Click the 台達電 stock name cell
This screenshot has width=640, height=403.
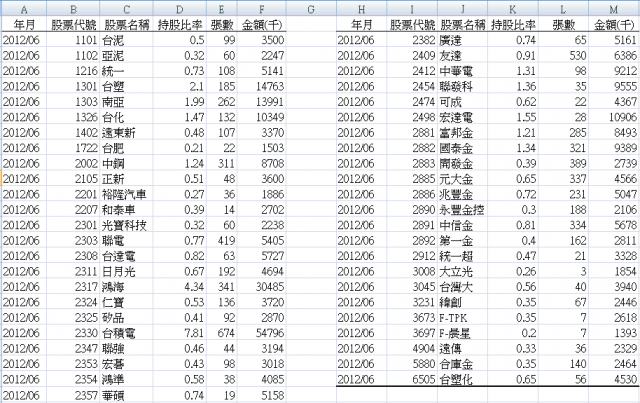pyautogui.click(x=127, y=256)
